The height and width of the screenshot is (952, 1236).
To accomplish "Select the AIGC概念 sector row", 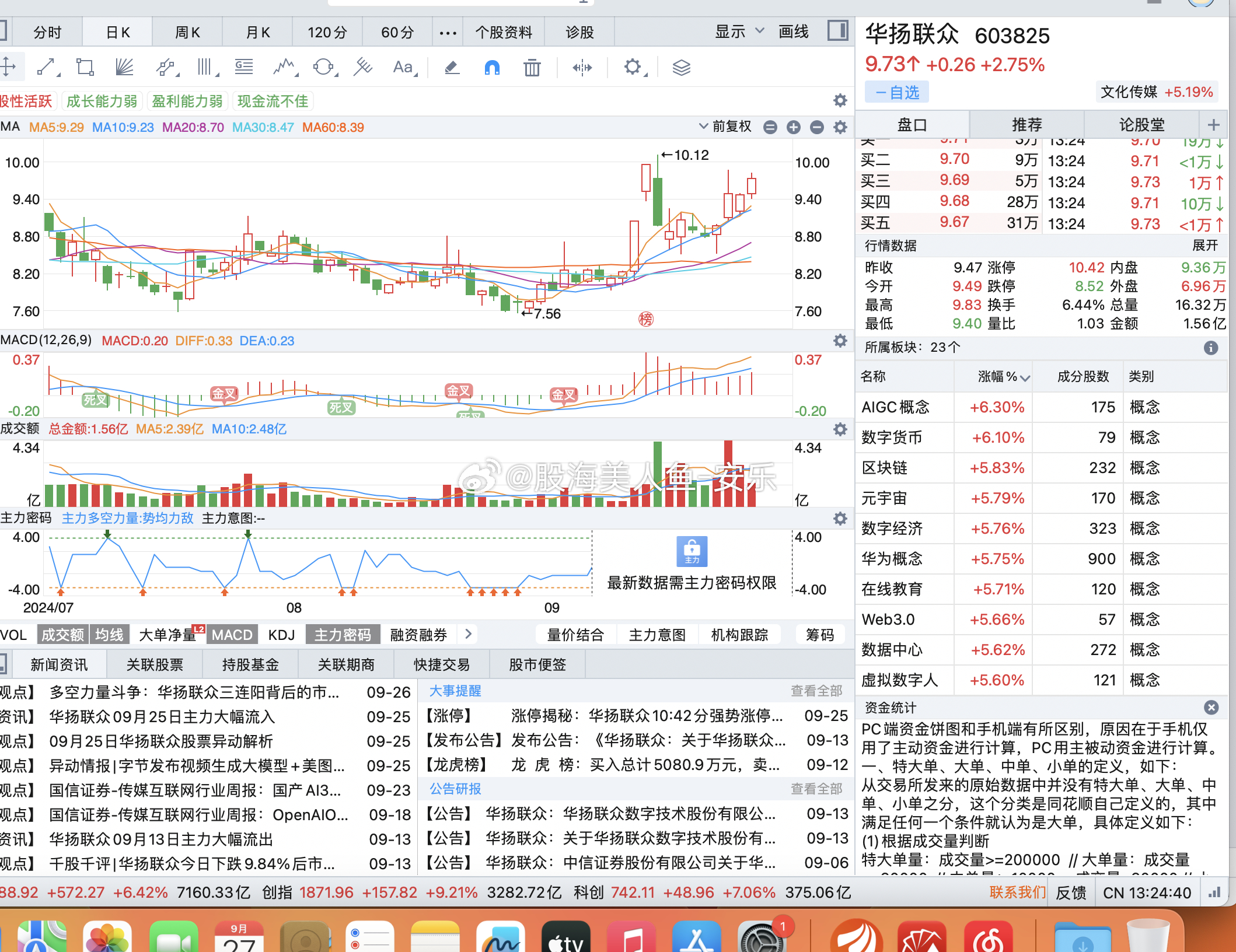I will point(1041,407).
